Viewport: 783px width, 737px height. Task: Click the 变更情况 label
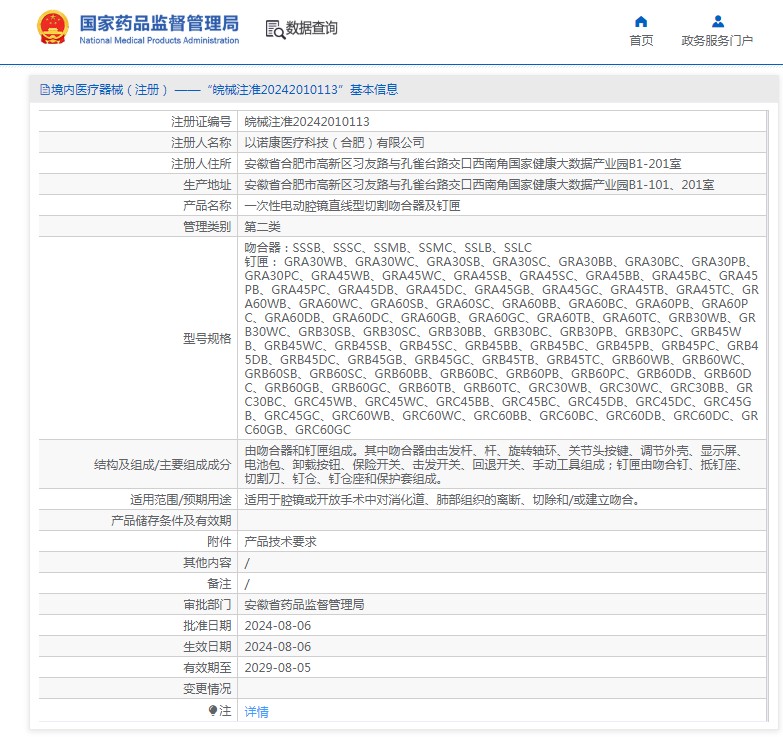click(207, 689)
